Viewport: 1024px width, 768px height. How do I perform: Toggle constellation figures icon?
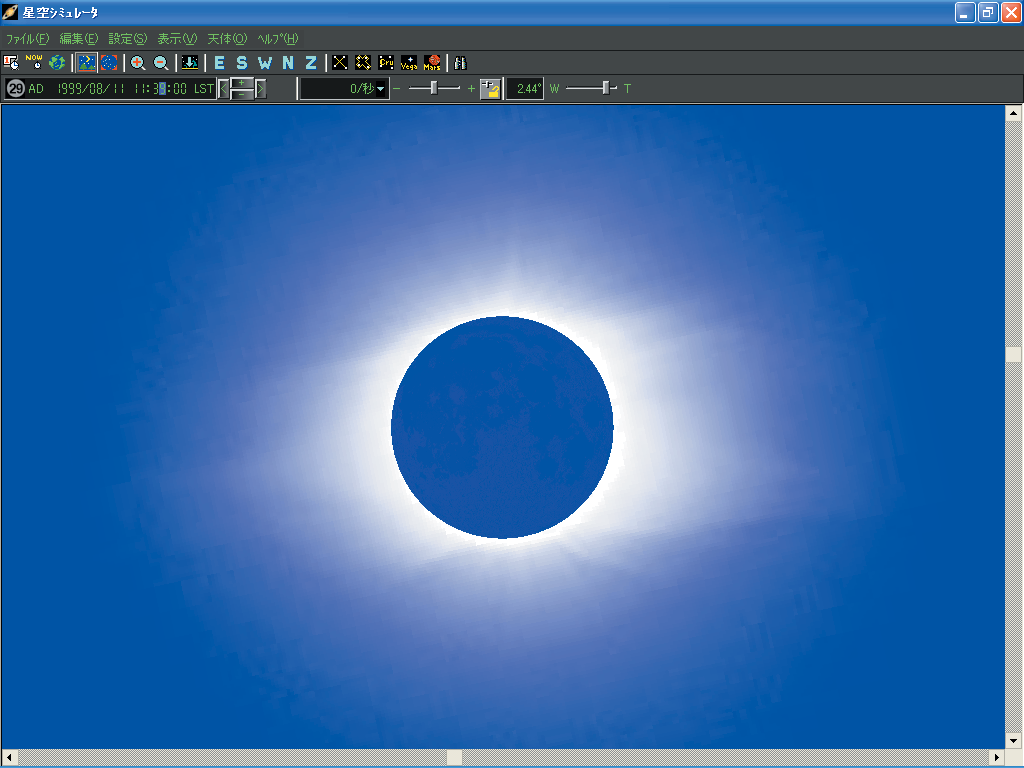363,63
